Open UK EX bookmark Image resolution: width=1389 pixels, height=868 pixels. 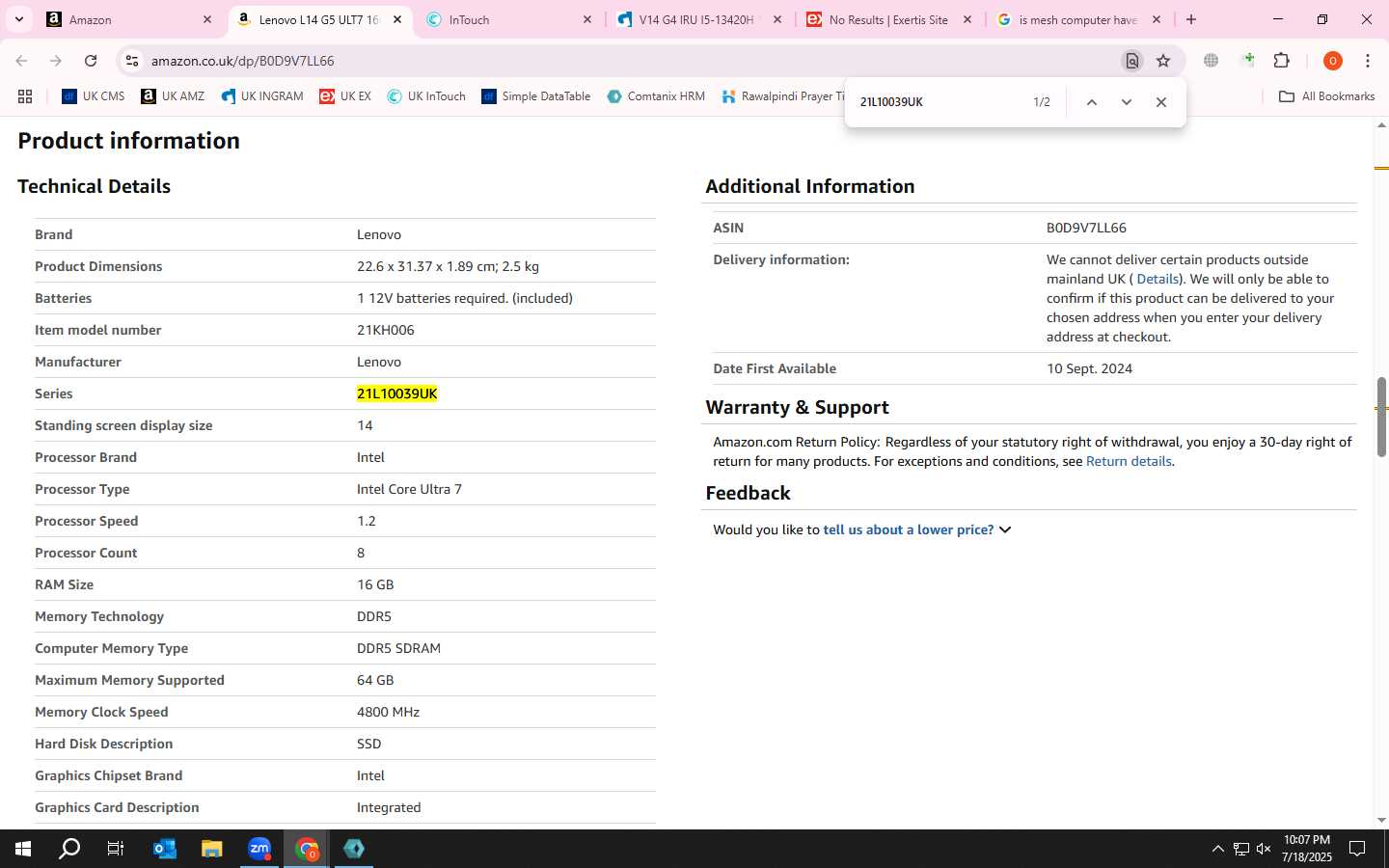coord(345,96)
